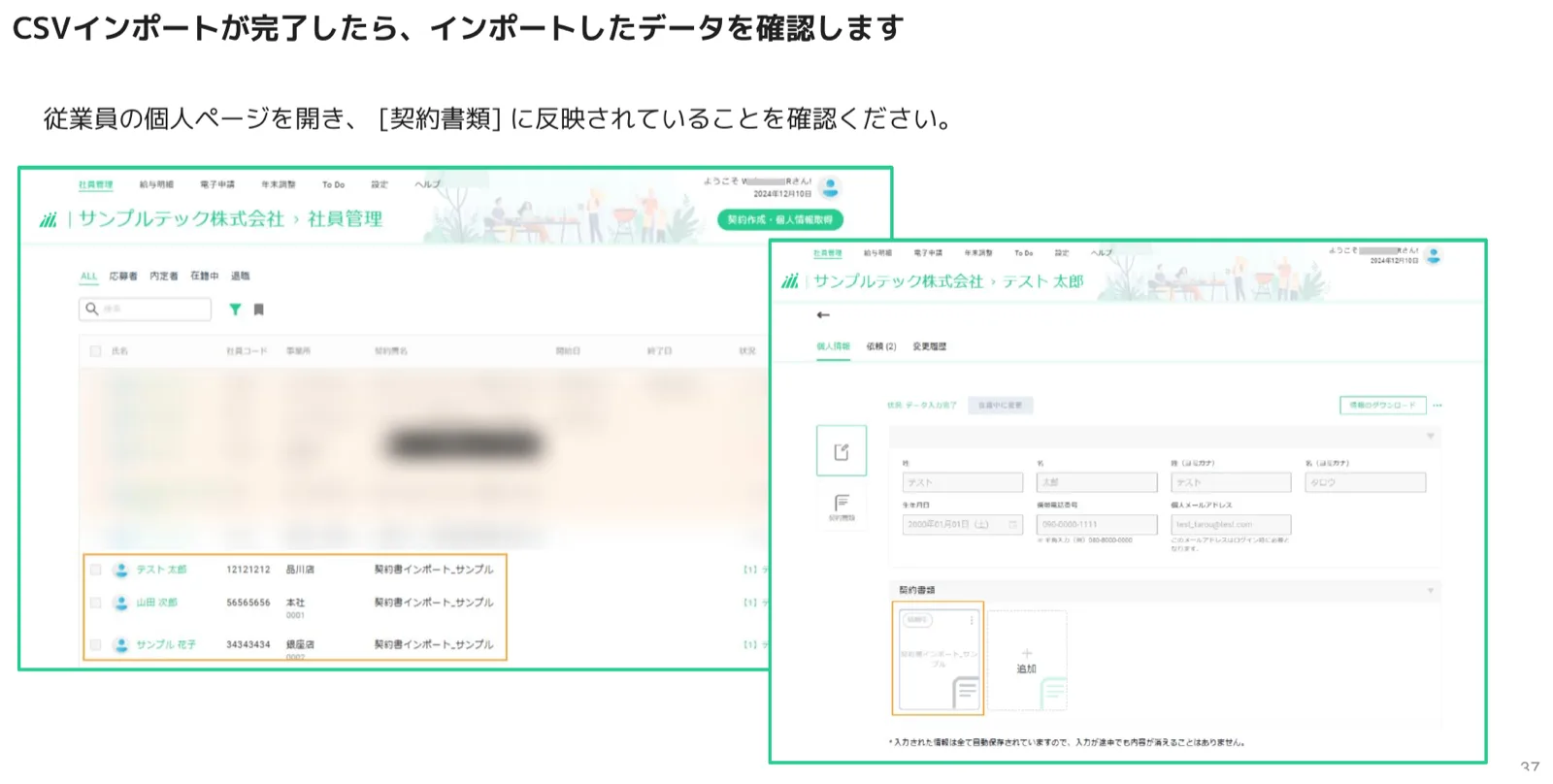Click the user avatar in the テスト 太郎 window
The image size is (1553, 784).
(x=1434, y=255)
